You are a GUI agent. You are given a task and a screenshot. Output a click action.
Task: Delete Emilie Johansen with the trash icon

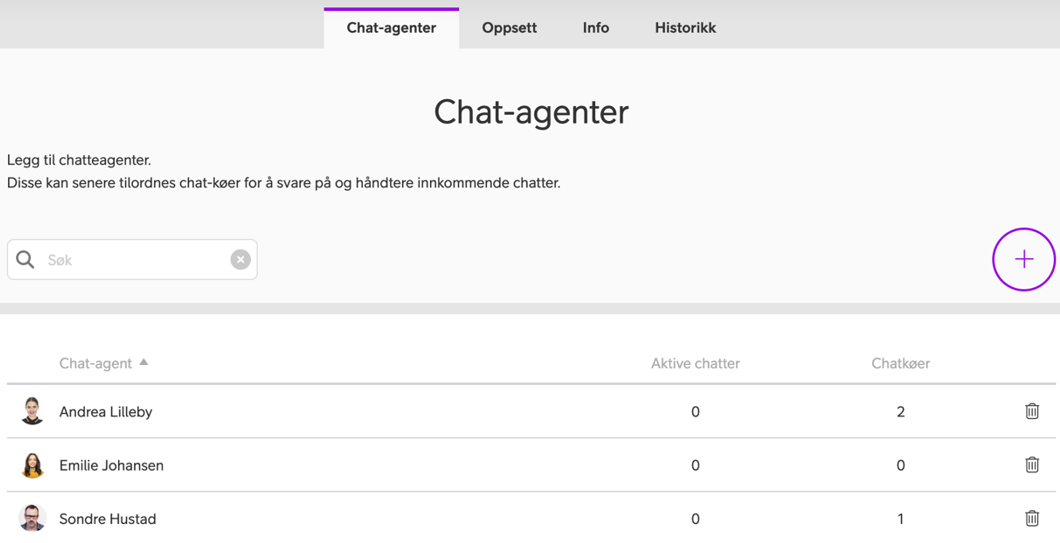tap(1032, 465)
